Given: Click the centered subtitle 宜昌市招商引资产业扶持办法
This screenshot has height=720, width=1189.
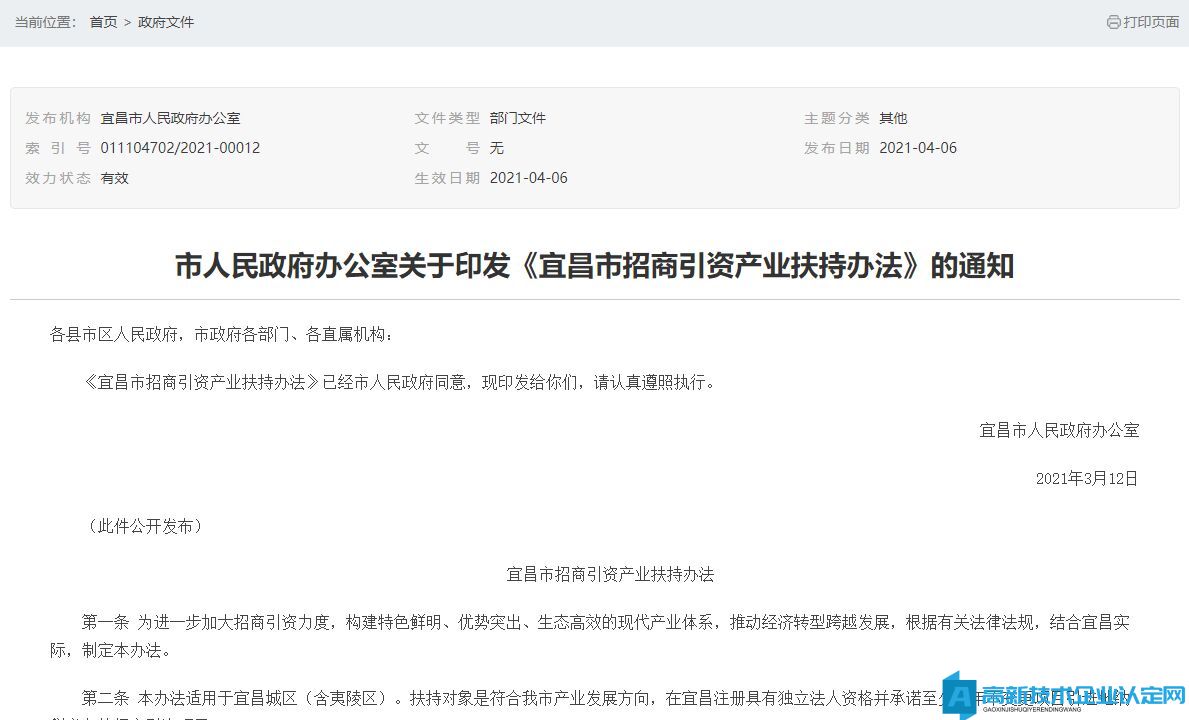Looking at the screenshot, I should pos(610,574).
